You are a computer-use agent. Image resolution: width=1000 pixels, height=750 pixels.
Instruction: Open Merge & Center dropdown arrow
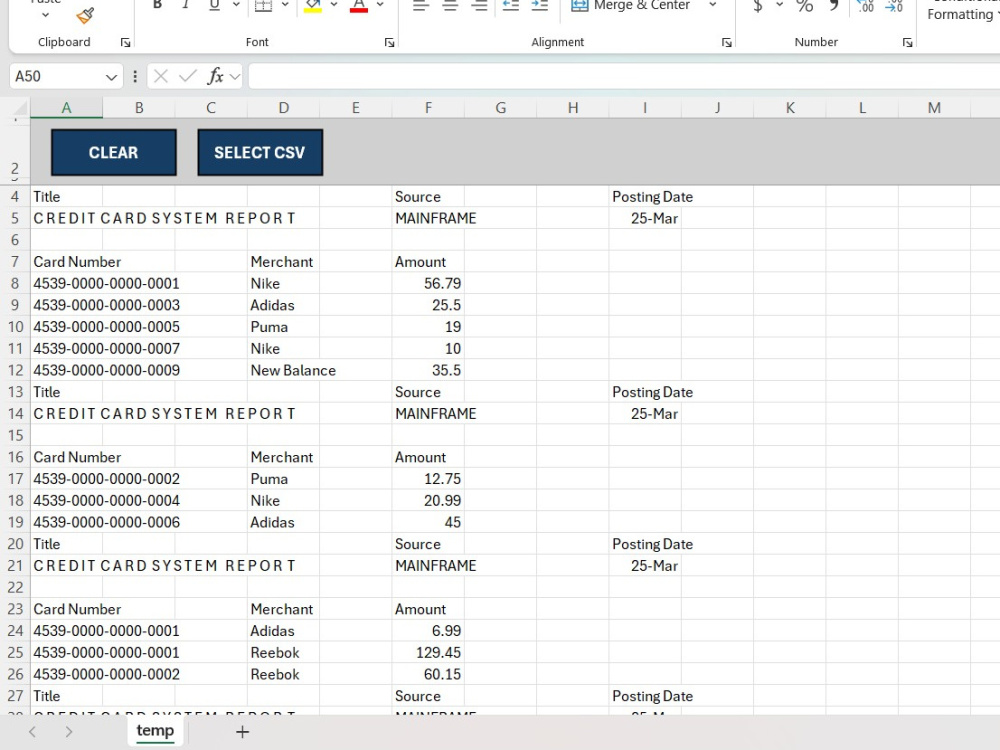tap(713, 5)
